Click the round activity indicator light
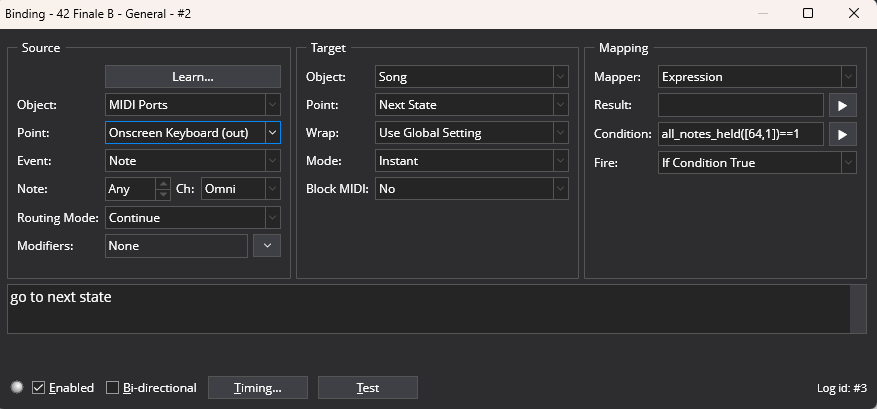Screen dimensions: 877x409 [17, 387]
